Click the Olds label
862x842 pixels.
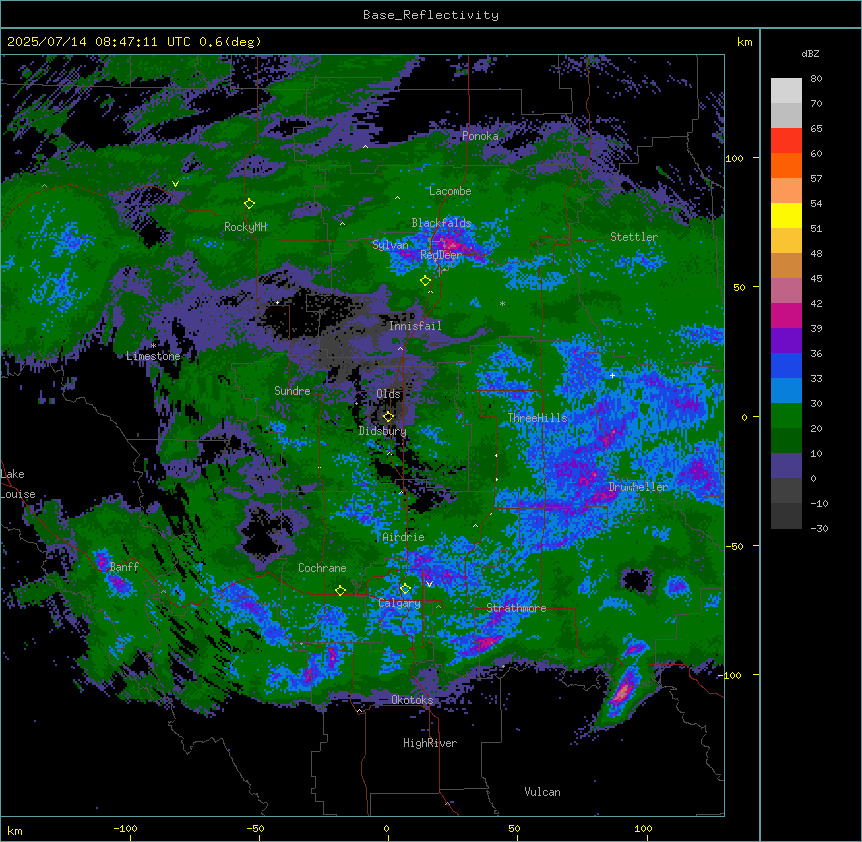coord(388,394)
